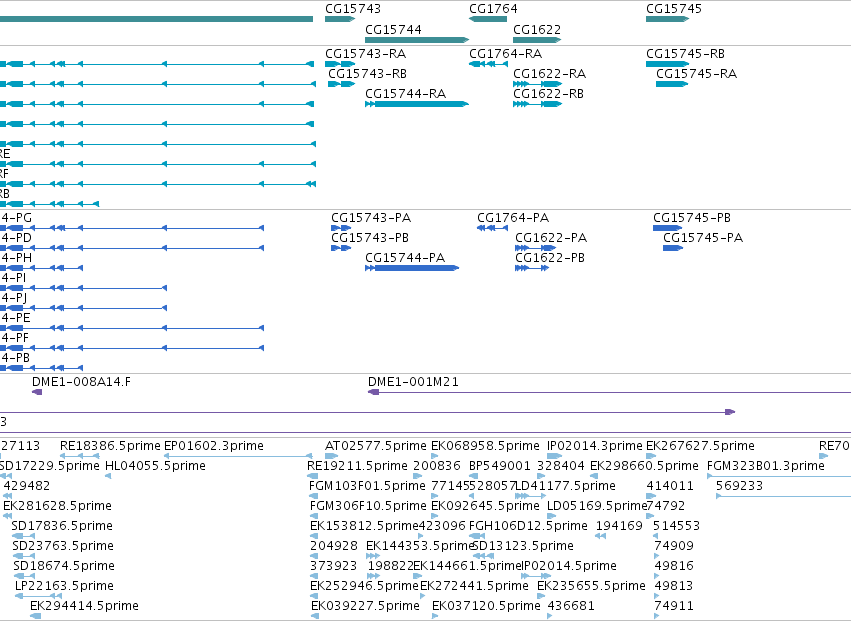This screenshot has width=851, height=621.
Task: Select the CG15745-PB protein label
Action: (691, 218)
